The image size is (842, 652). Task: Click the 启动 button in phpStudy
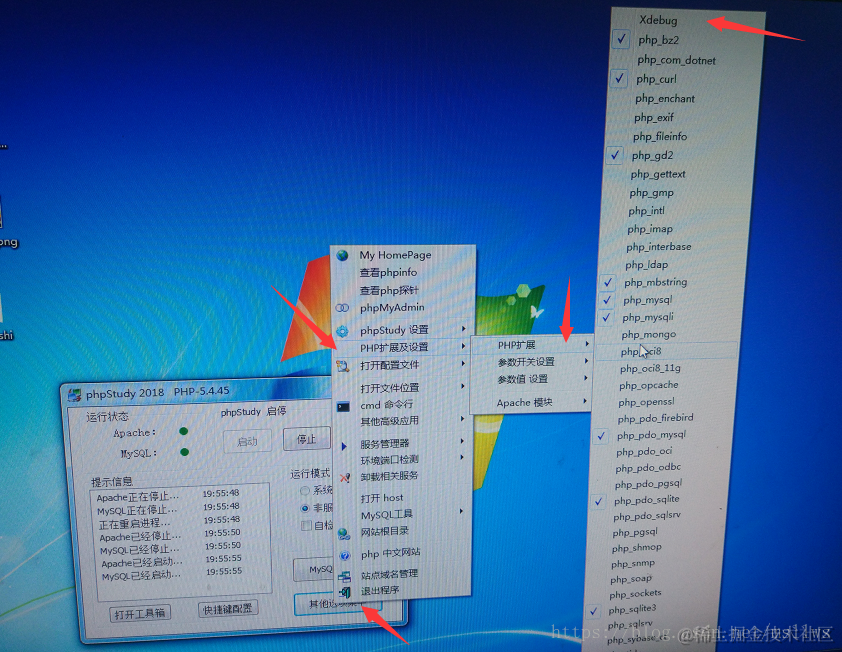pos(247,441)
